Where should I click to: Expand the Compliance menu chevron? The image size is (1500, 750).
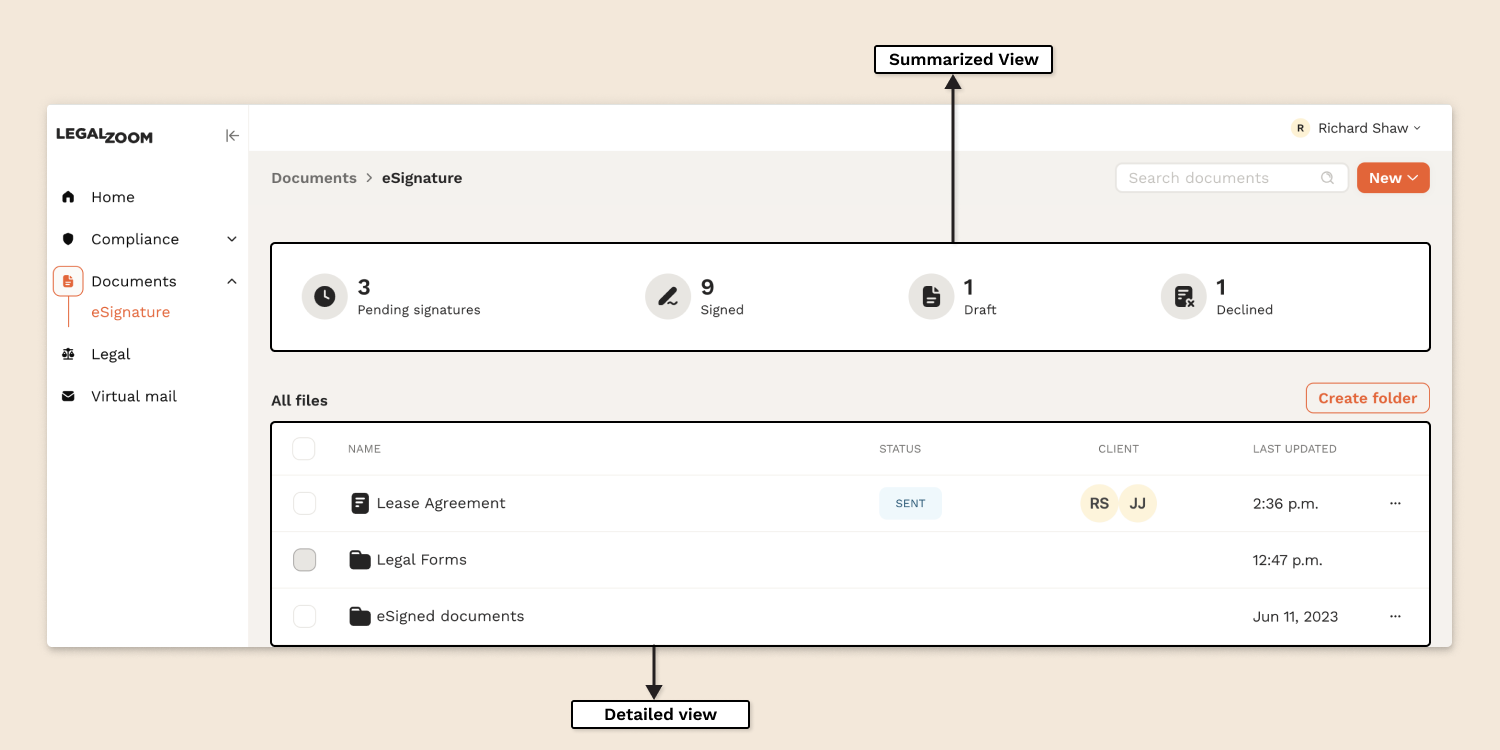232,239
